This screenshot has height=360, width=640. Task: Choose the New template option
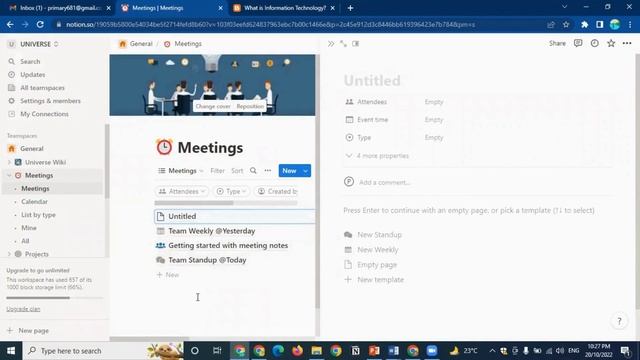pyautogui.click(x=380, y=280)
